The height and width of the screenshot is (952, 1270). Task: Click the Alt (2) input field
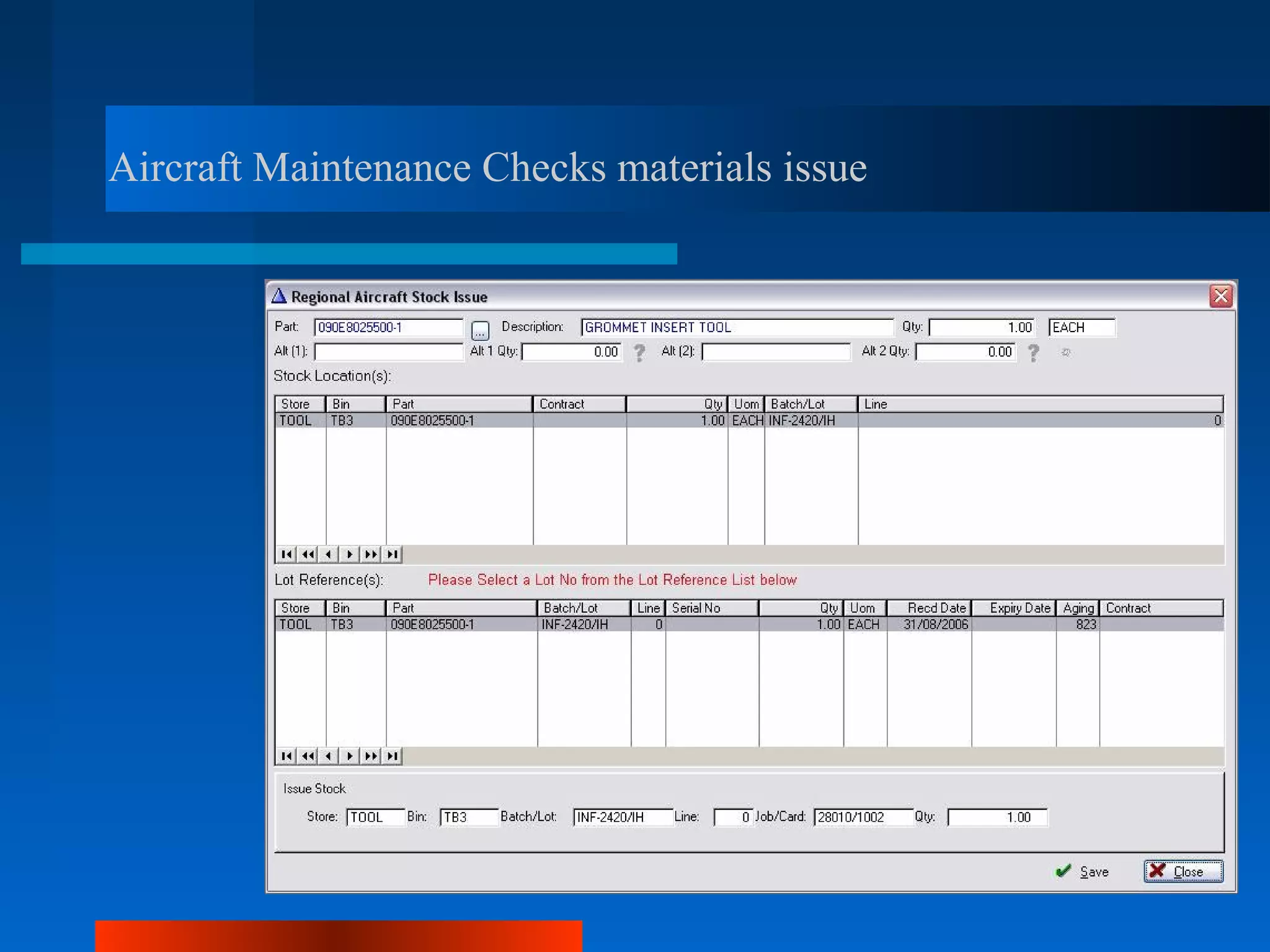pos(776,352)
